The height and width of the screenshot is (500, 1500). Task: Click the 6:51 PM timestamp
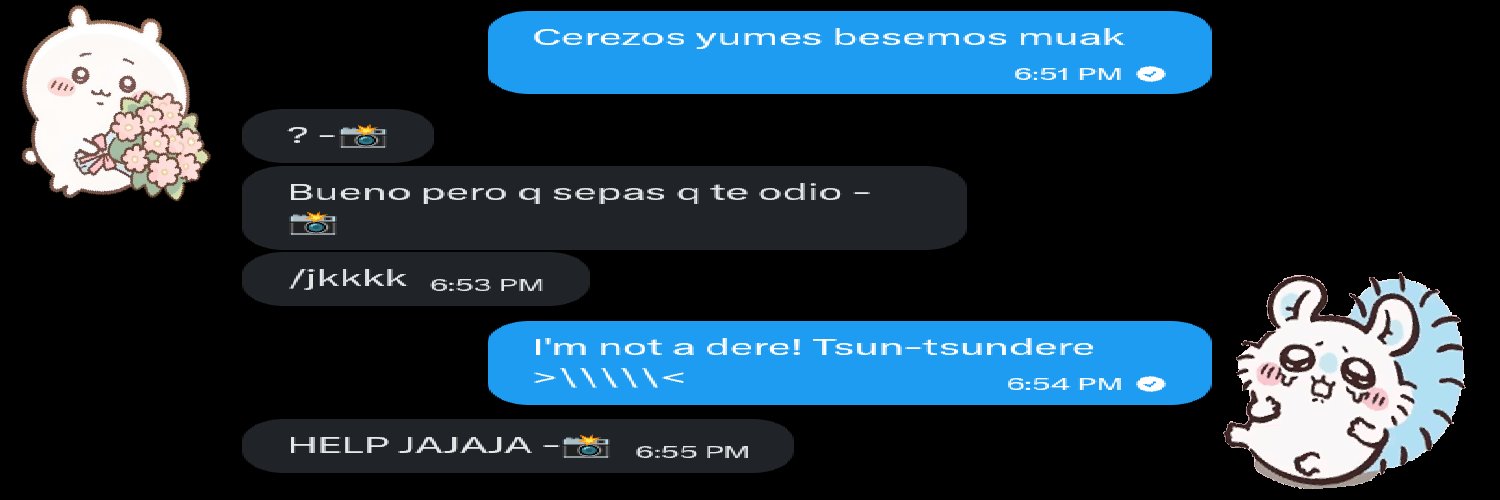pyautogui.click(x=1067, y=74)
